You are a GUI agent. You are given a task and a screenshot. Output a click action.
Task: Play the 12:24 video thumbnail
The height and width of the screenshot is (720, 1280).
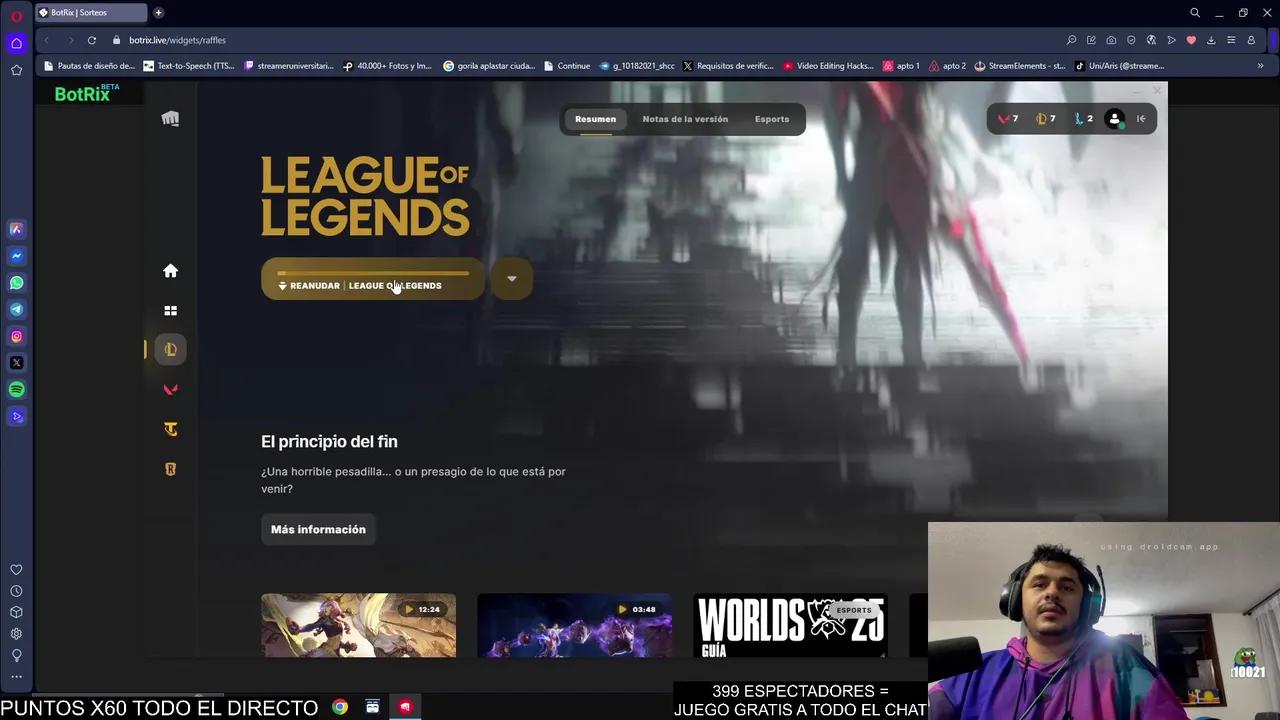click(358, 626)
